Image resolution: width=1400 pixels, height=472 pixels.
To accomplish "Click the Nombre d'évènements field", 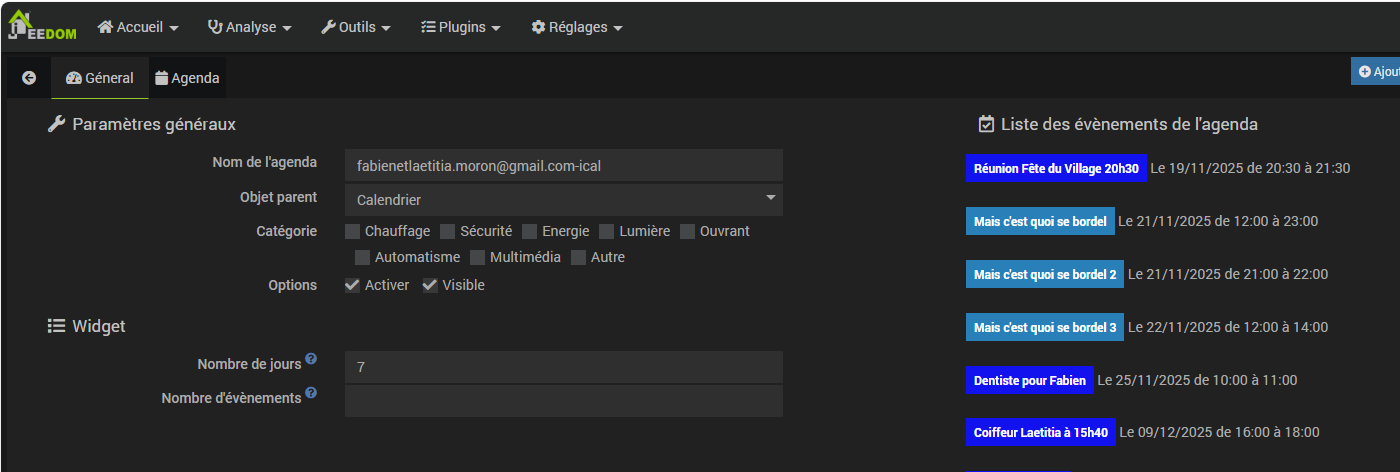I will pyautogui.click(x=564, y=401).
